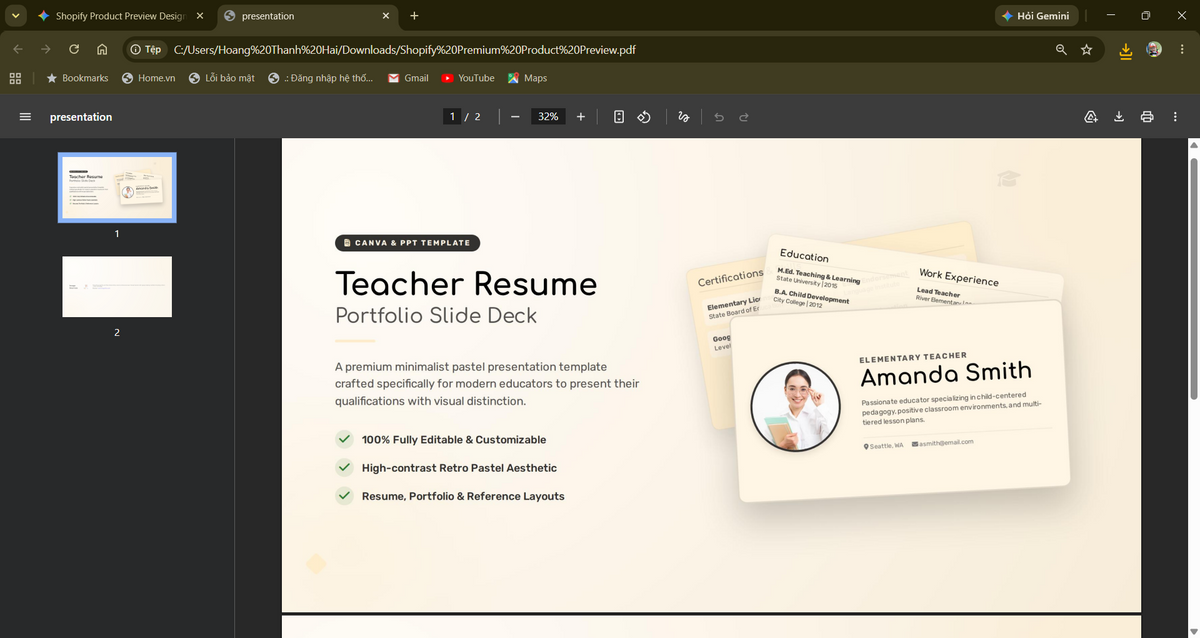The height and width of the screenshot is (638, 1200).
Task: Open the Gmail bookmark
Action: coord(408,78)
